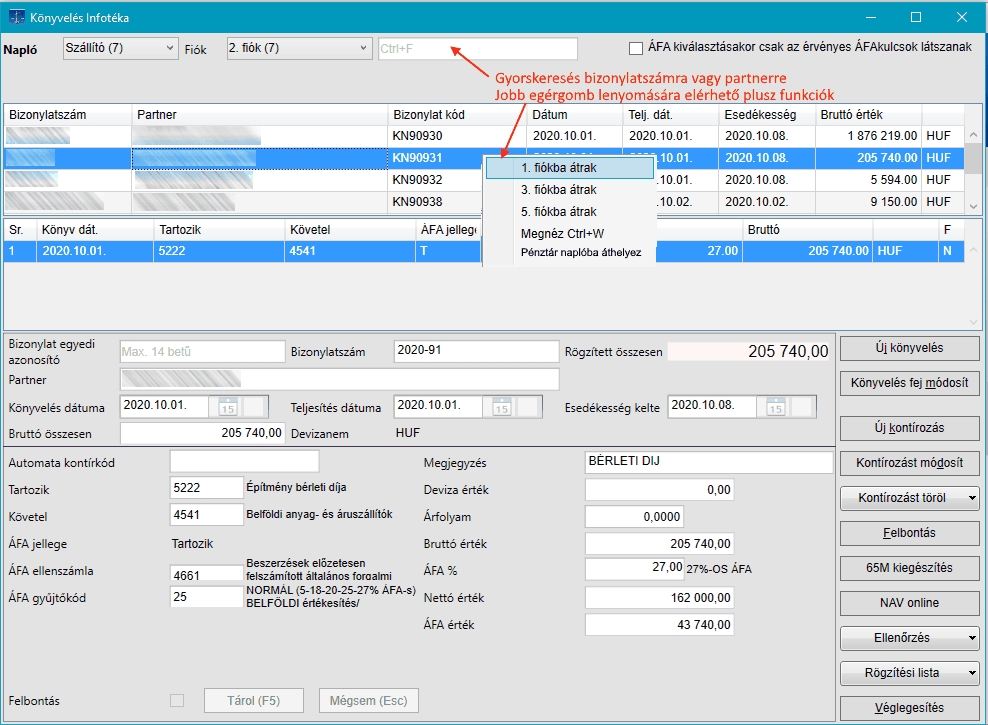Expand the Kontírozást töröl dropdown arrow
The image size is (988, 725).
click(x=971, y=498)
